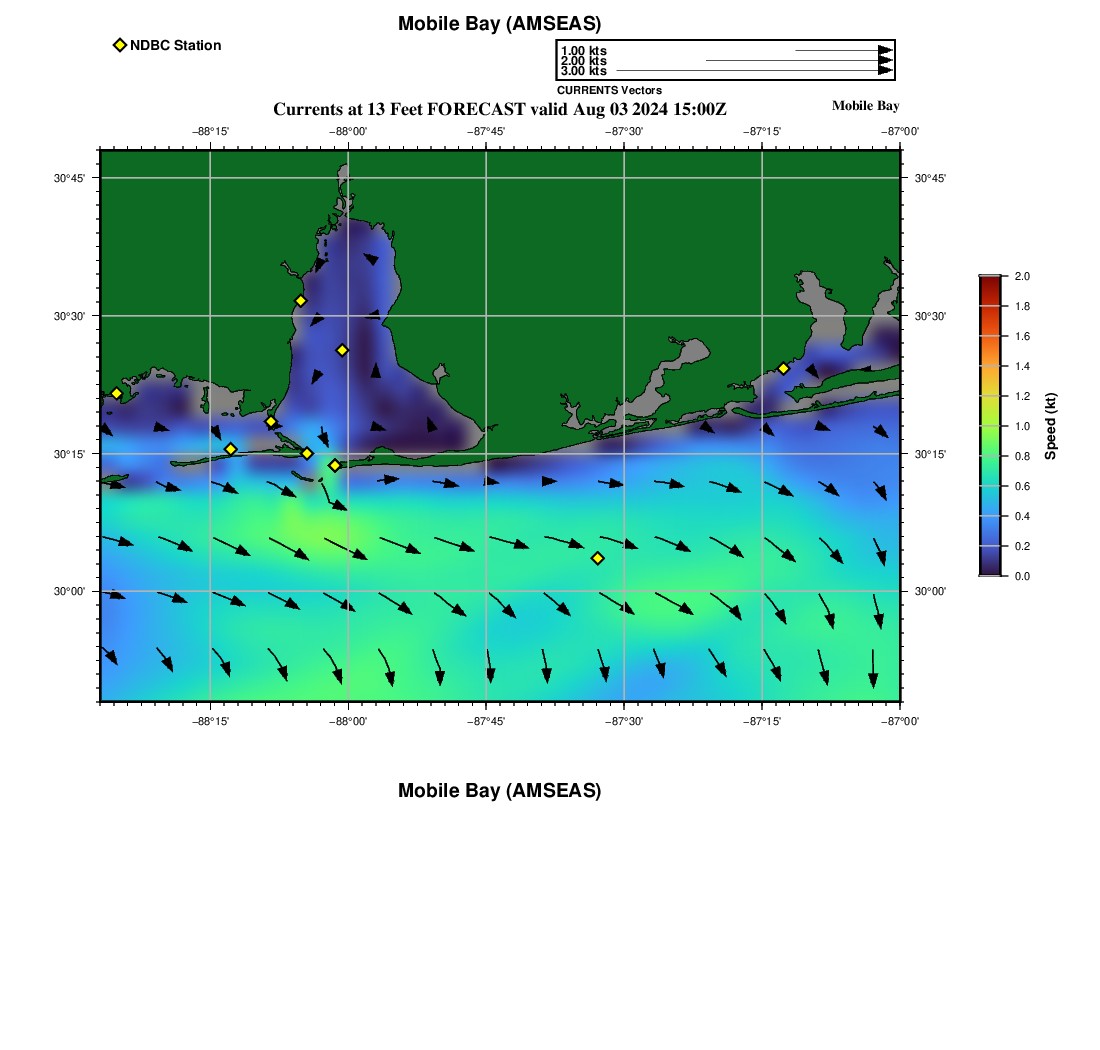Click the 30°45' latitude label on left axis
This screenshot has width=1100, height=1050.
click(x=69, y=178)
